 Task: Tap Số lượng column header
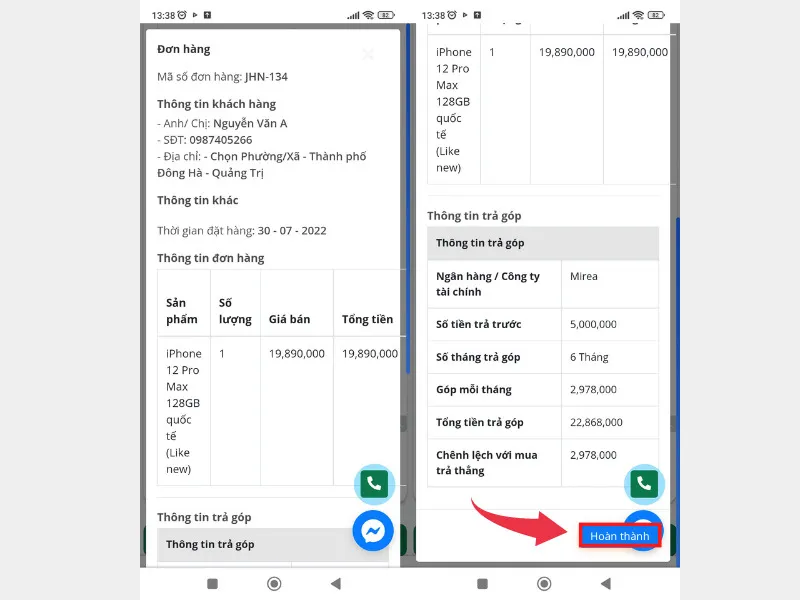pos(235,311)
